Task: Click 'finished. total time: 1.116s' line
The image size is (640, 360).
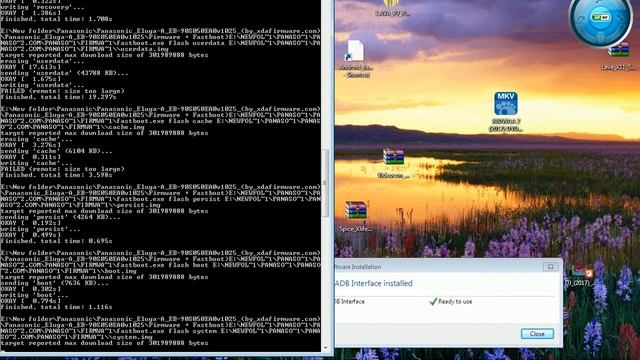Action: 56,307
